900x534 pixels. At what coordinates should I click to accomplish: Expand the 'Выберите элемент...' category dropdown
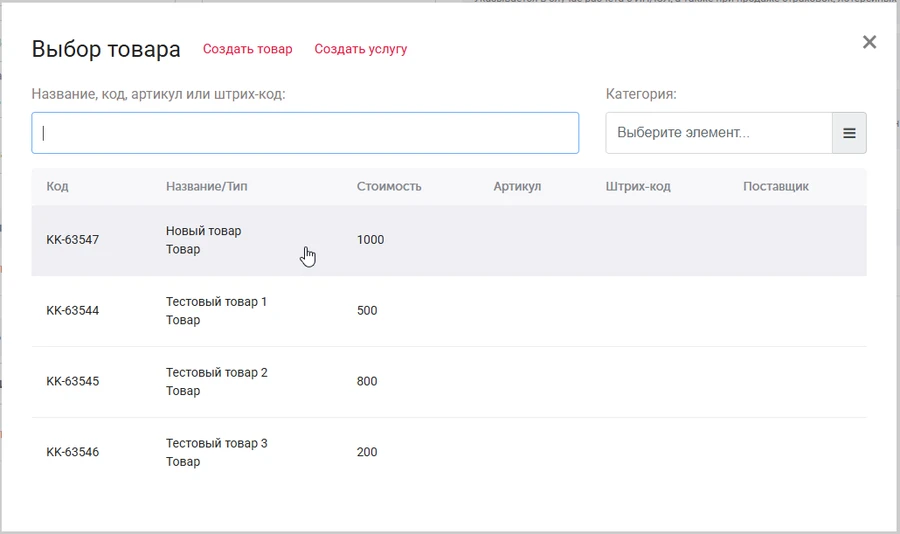pos(718,133)
